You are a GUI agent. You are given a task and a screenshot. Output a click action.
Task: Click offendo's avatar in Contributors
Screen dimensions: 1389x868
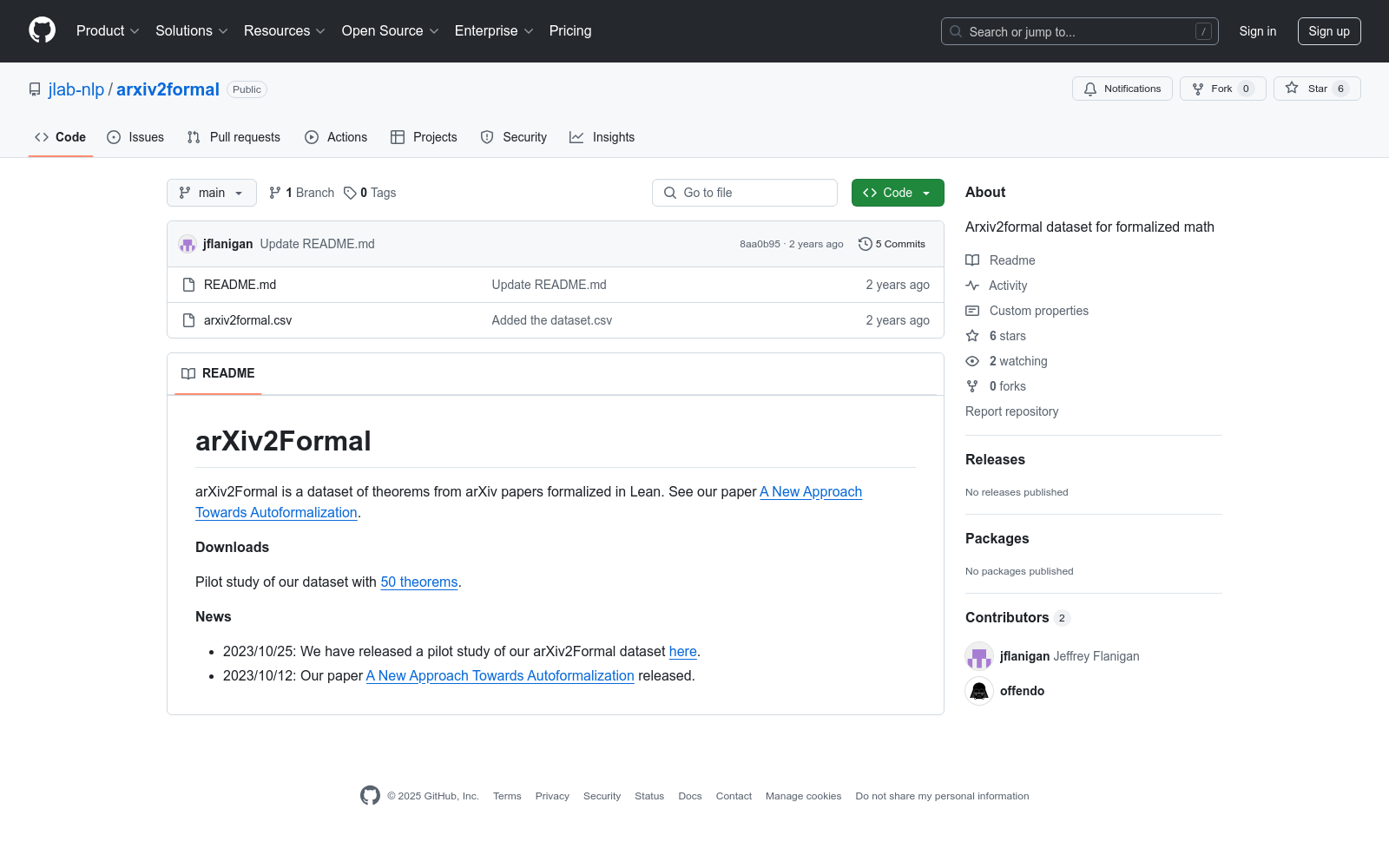pos(979,691)
